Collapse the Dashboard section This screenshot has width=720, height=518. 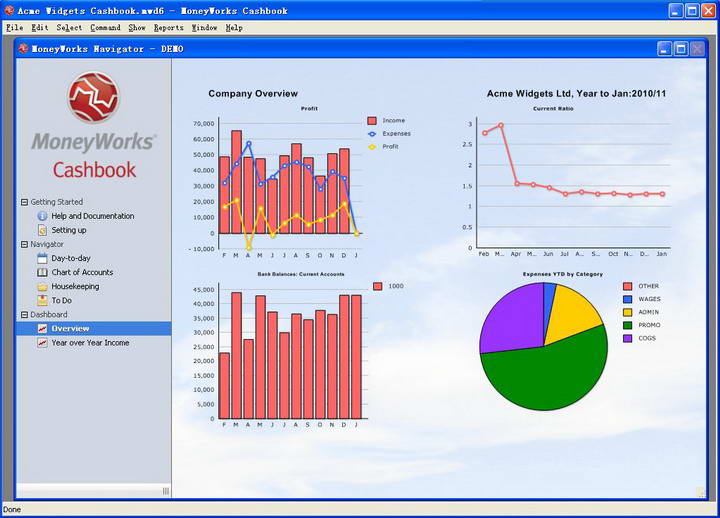pyautogui.click(x=24, y=315)
